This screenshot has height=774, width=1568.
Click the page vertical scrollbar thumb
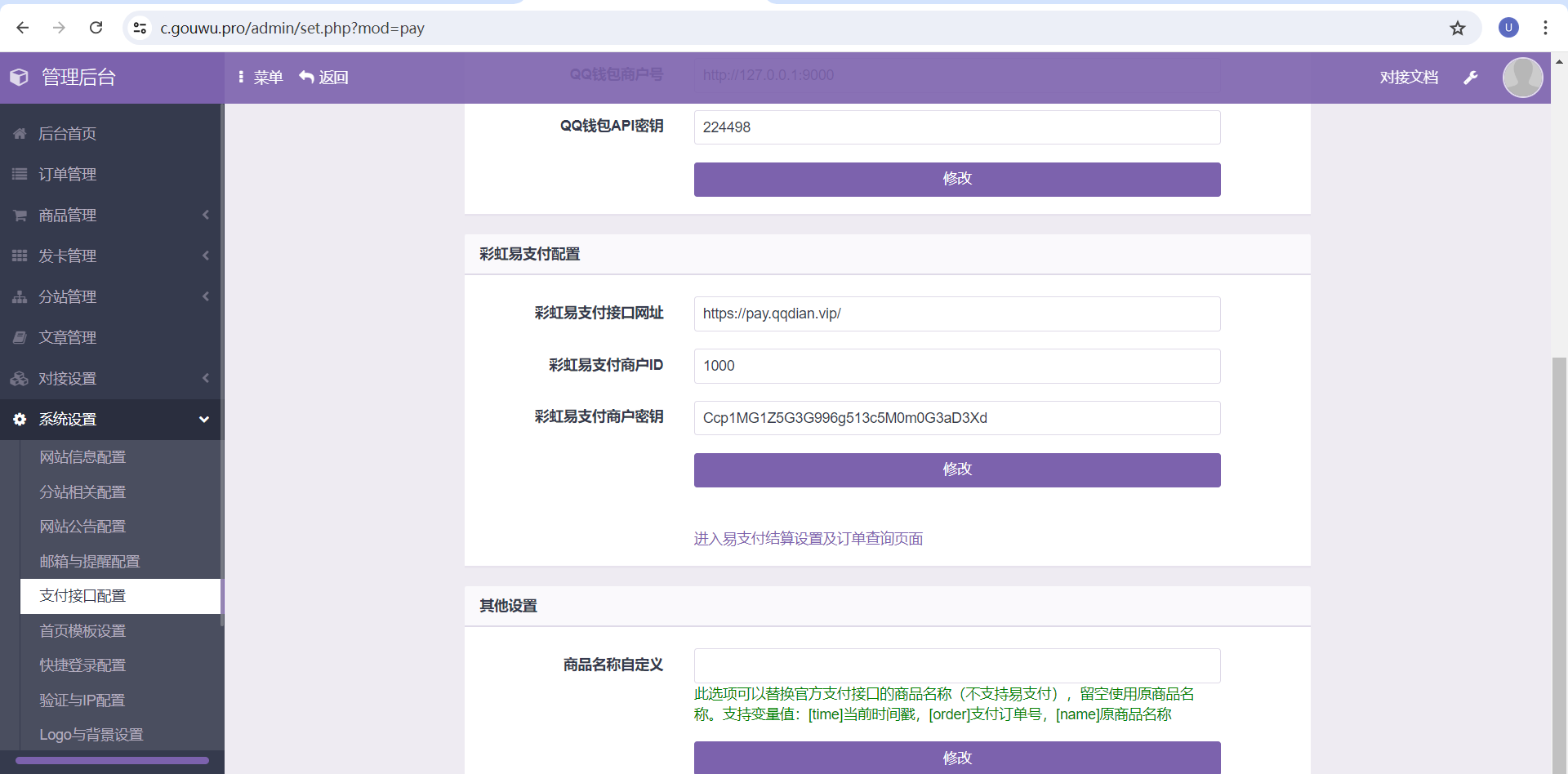pyautogui.click(x=1559, y=565)
